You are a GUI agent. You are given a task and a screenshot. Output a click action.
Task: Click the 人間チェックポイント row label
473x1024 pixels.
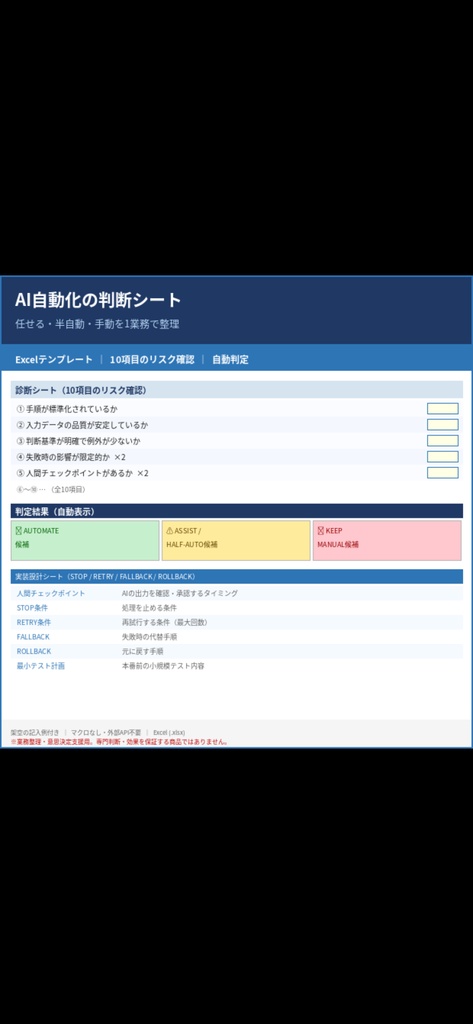pos(51,594)
